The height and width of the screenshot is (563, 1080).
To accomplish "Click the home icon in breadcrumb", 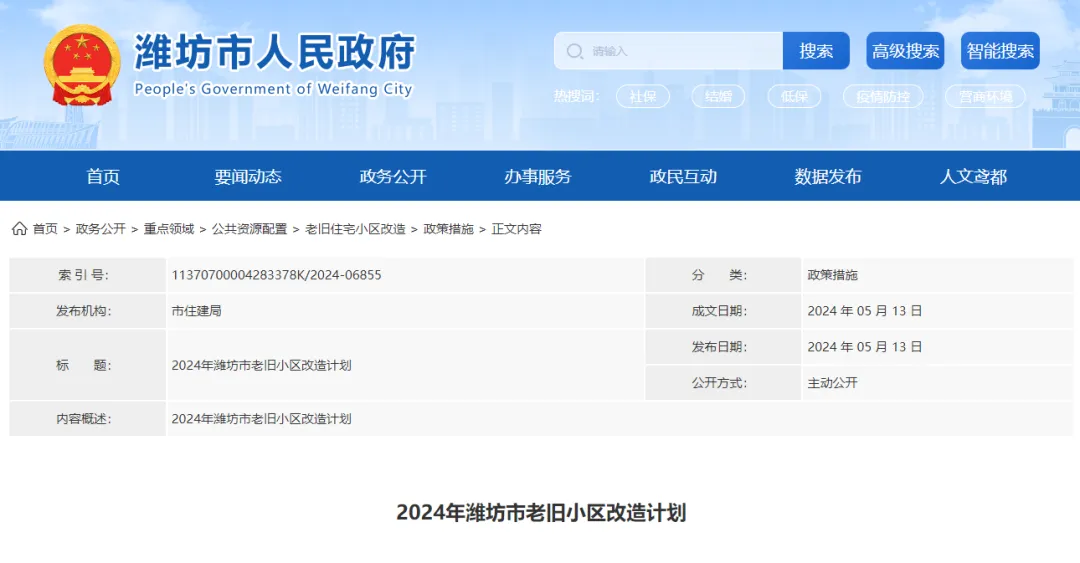I will 19,229.
